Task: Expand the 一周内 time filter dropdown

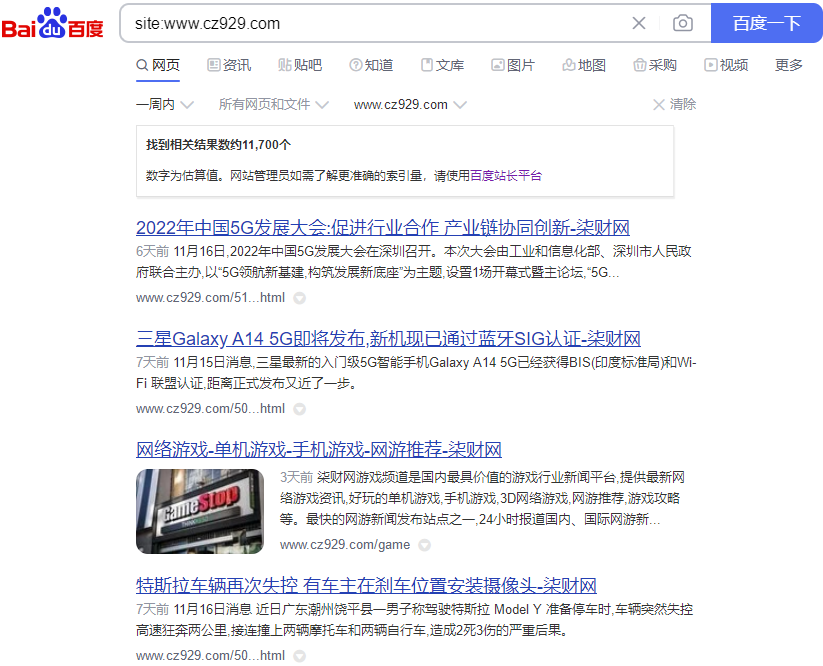Action: tap(165, 104)
